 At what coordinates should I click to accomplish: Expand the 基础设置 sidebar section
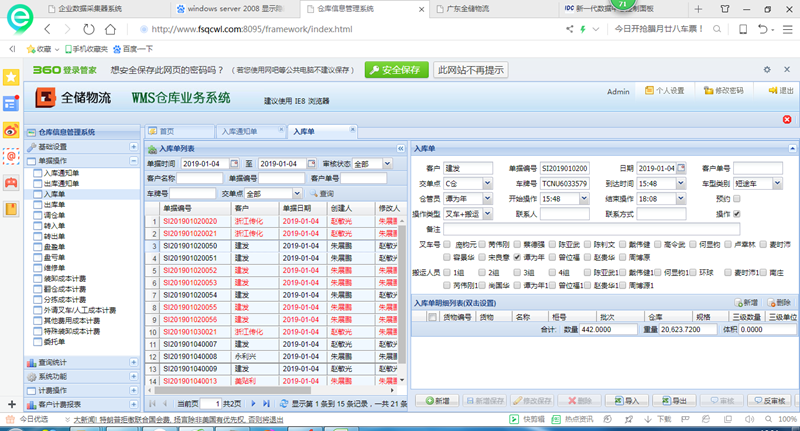[x=133, y=146]
